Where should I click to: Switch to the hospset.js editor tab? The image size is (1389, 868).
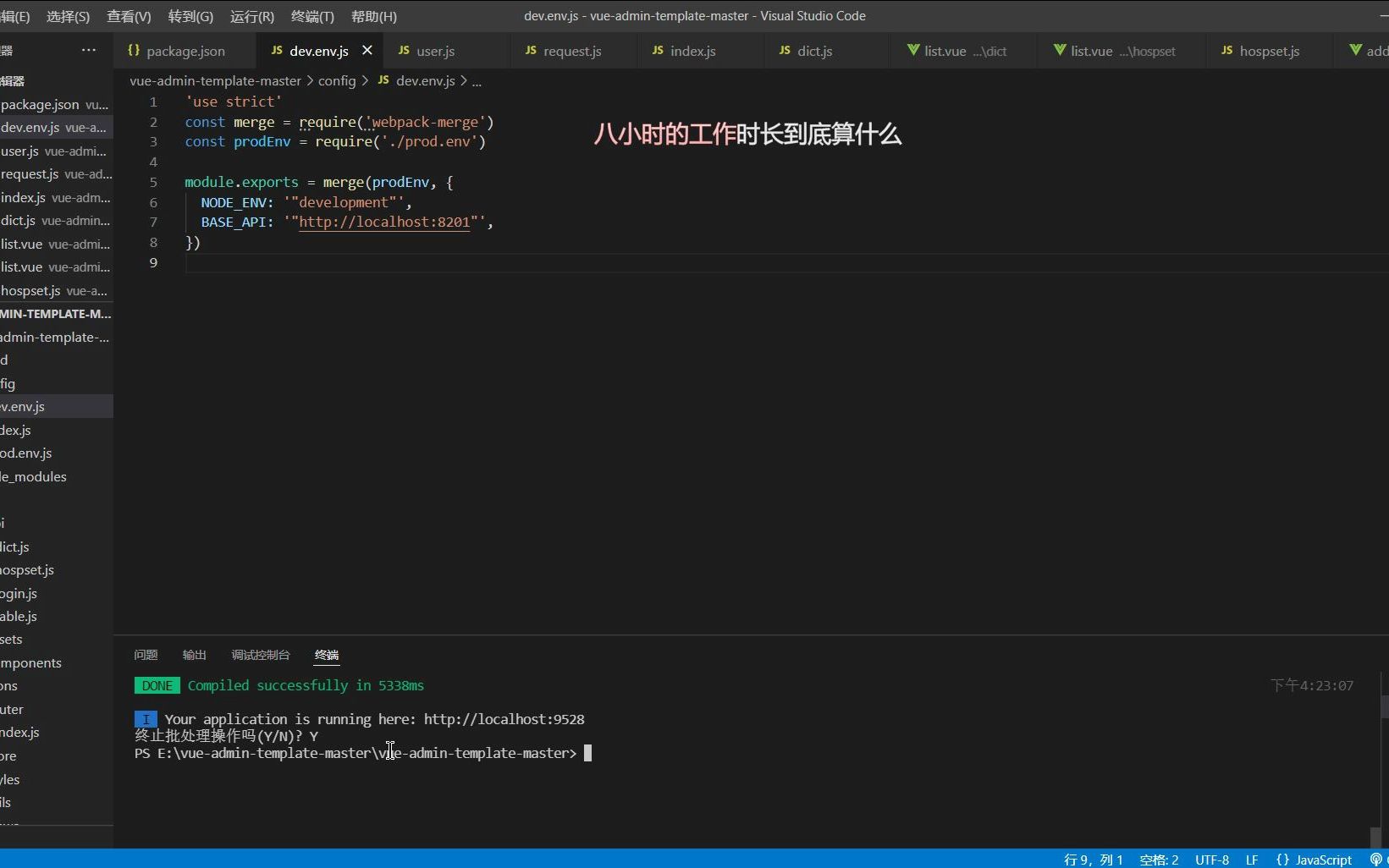(1269, 51)
